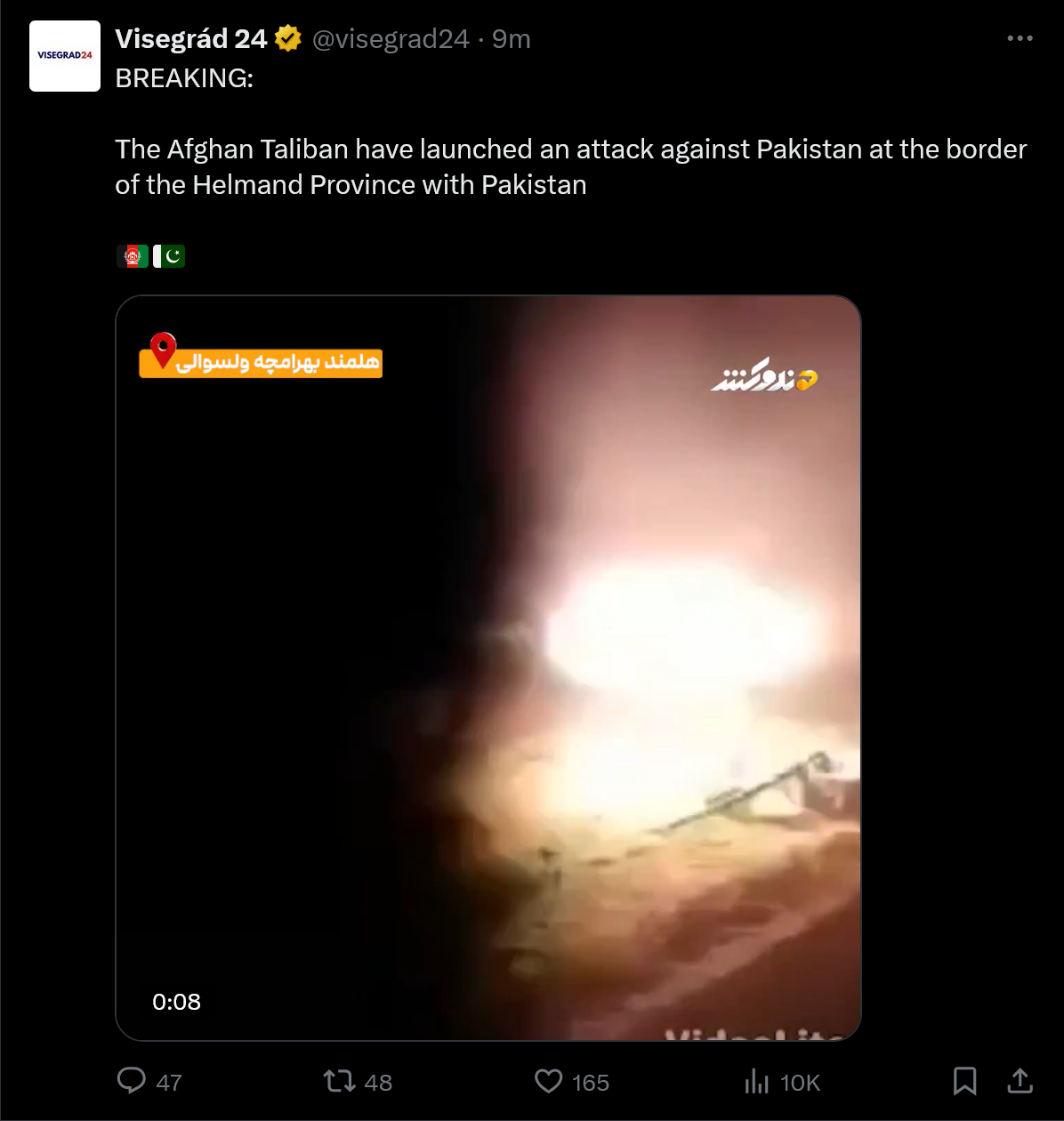Like the tweet with heart icon
Screen dimensions: 1064x1121
(548, 1081)
